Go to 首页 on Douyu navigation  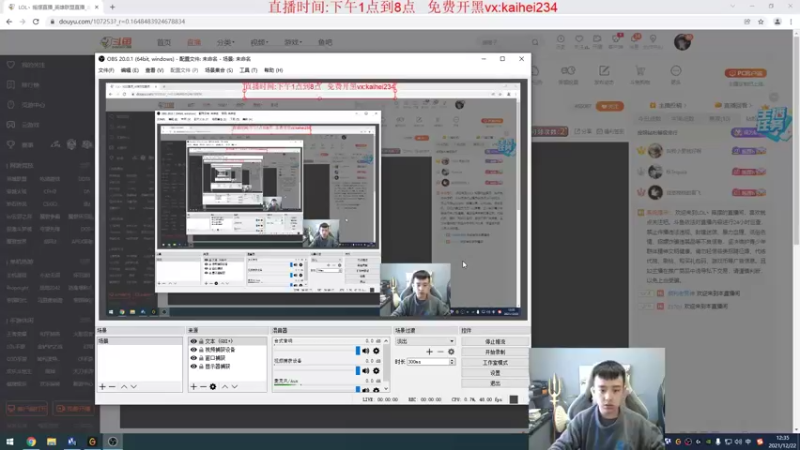[x=164, y=42]
